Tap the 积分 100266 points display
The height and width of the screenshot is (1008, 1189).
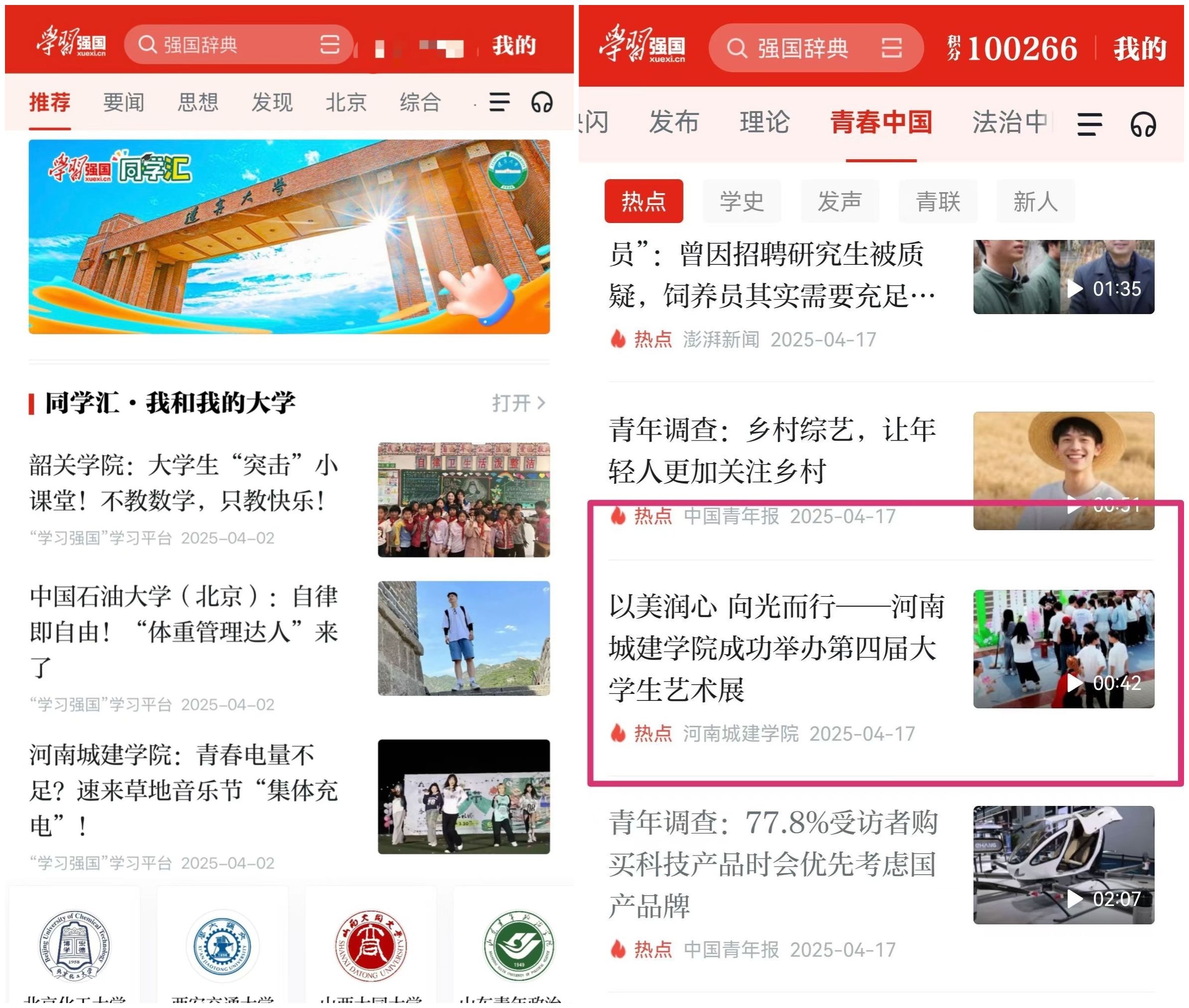pyautogui.click(x=1012, y=48)
